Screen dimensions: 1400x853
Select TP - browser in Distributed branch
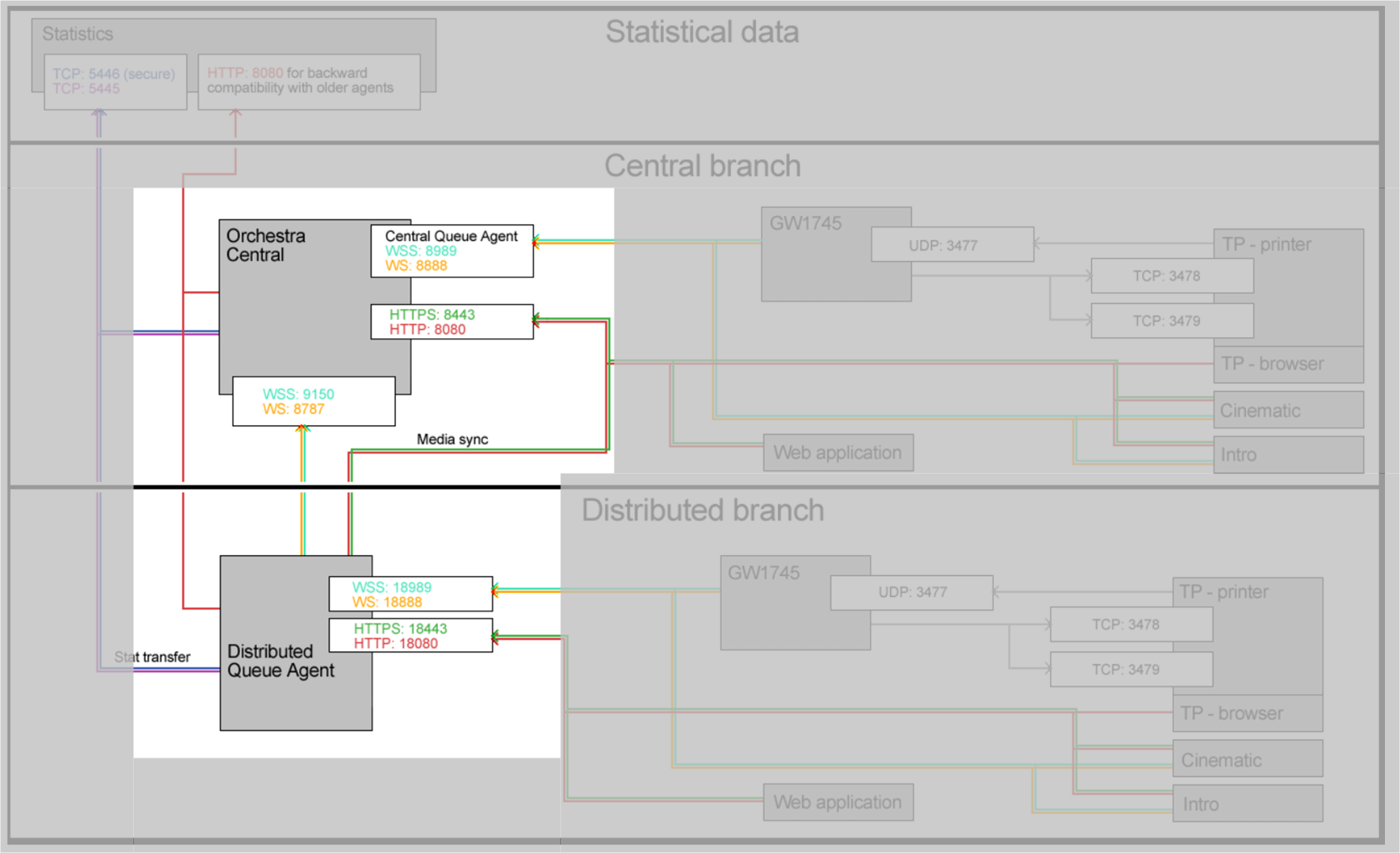pos(1247,713)
